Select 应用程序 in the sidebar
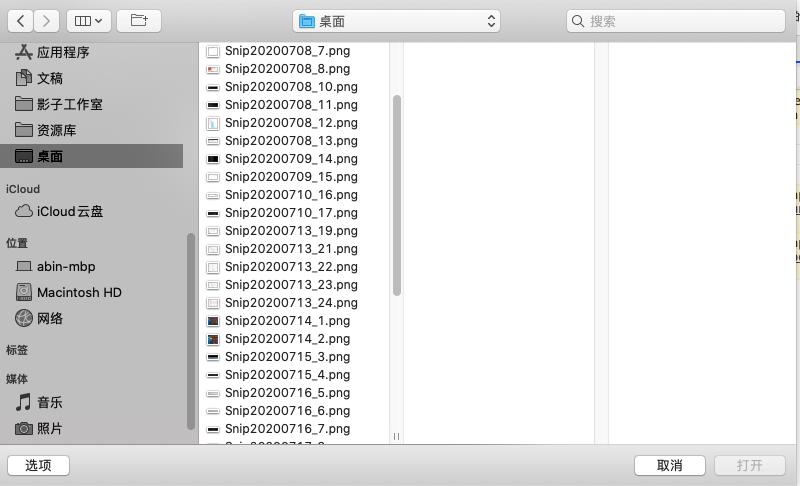The height and width of the screenshot is (486, 800). click(x=92, y=52)
